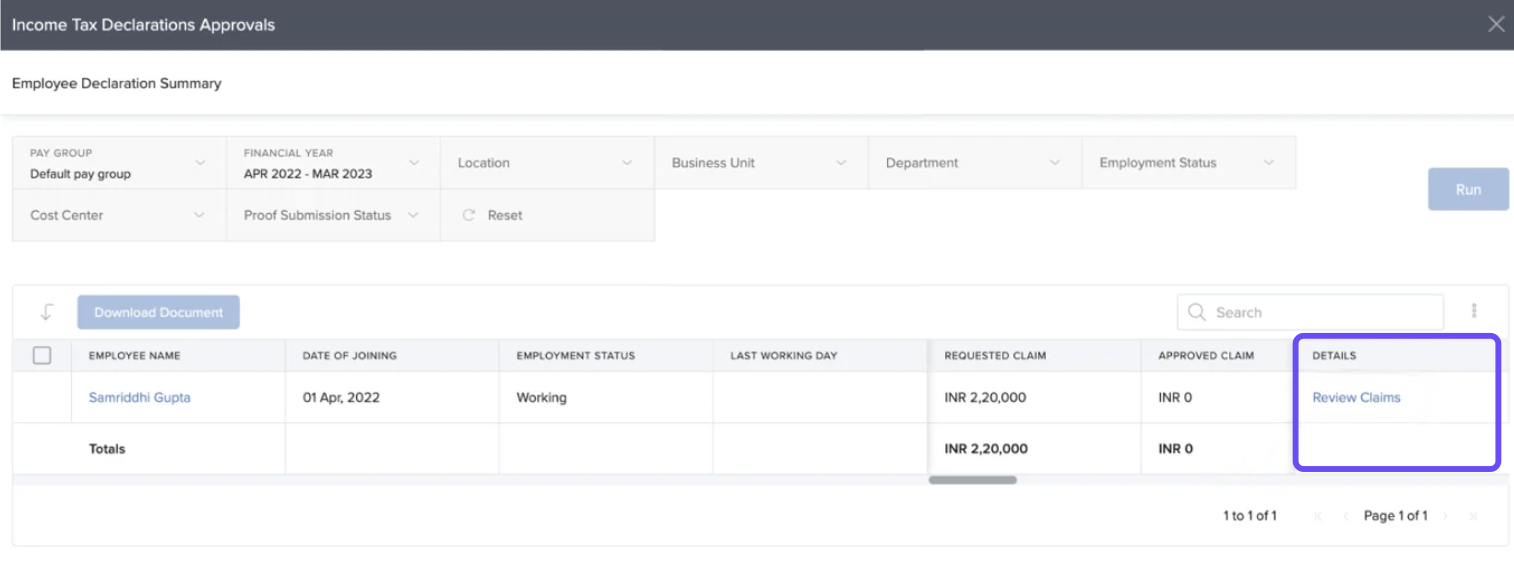Jump to last page arrow

click(x=1472, y=516)
